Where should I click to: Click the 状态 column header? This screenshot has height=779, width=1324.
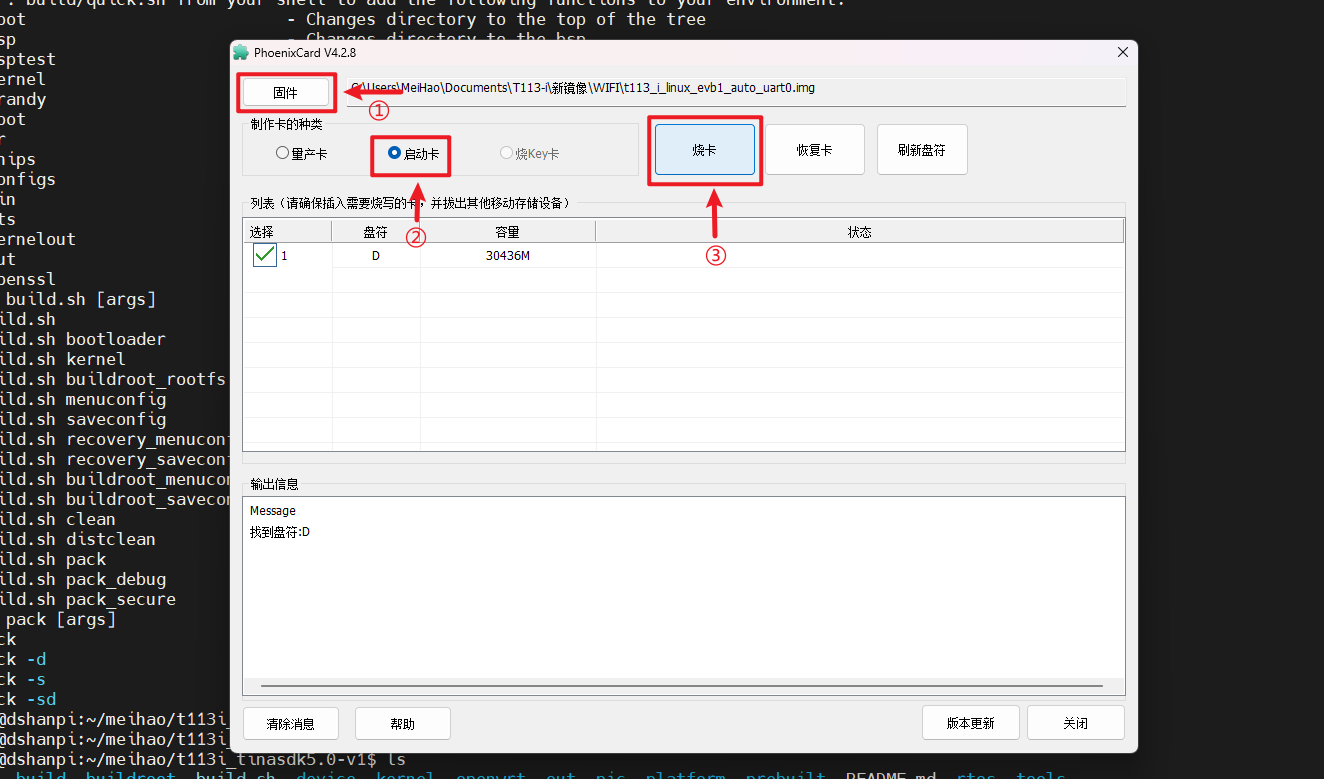860,232
